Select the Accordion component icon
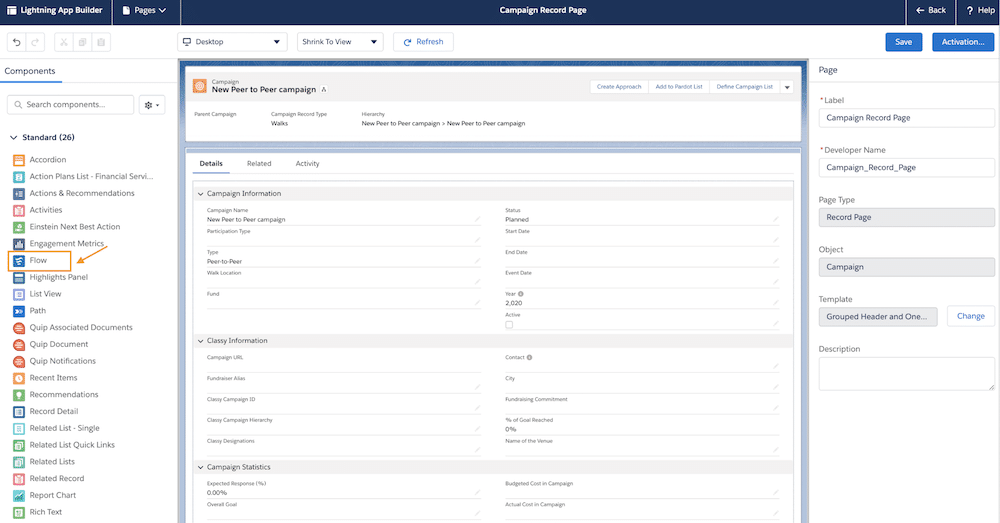The image size is (1000, 523). pos(19,160)
